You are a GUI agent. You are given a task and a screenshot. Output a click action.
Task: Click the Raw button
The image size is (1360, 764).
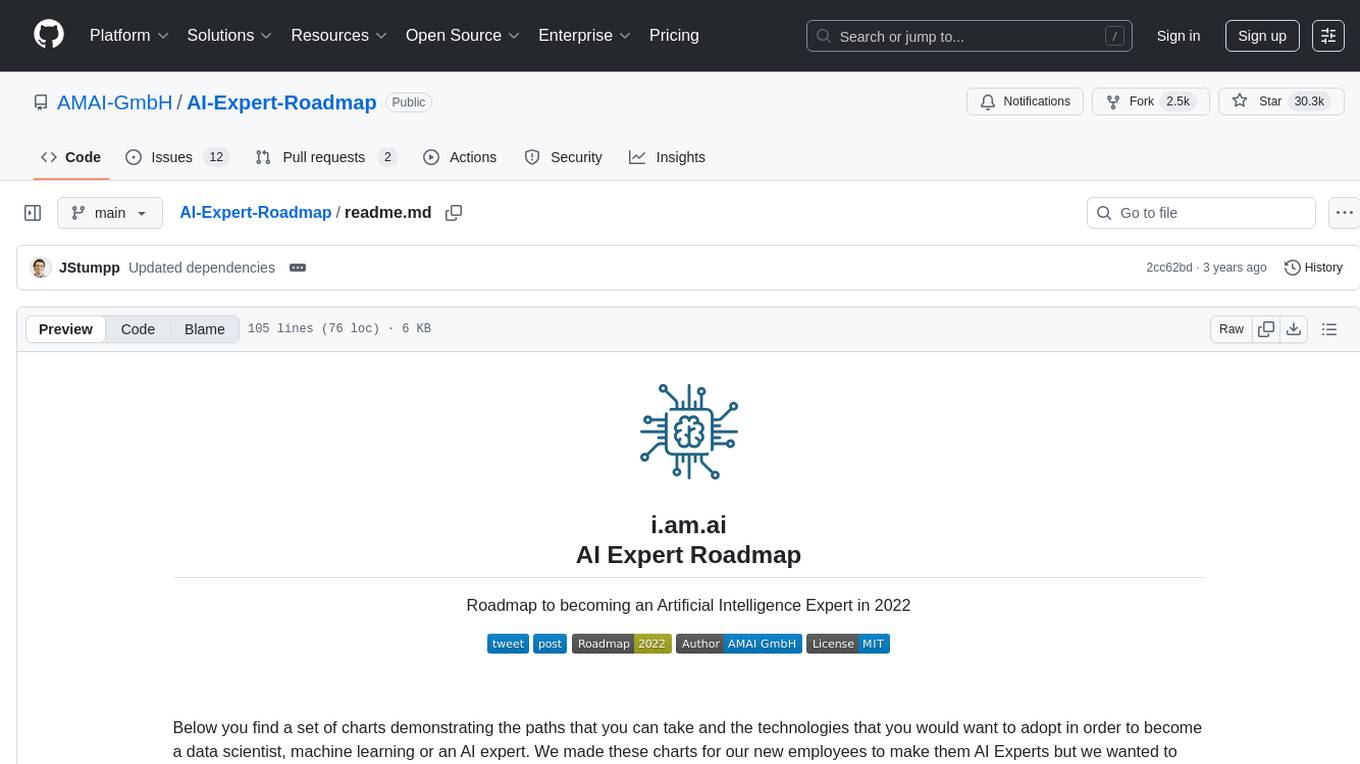point(1231,329)
